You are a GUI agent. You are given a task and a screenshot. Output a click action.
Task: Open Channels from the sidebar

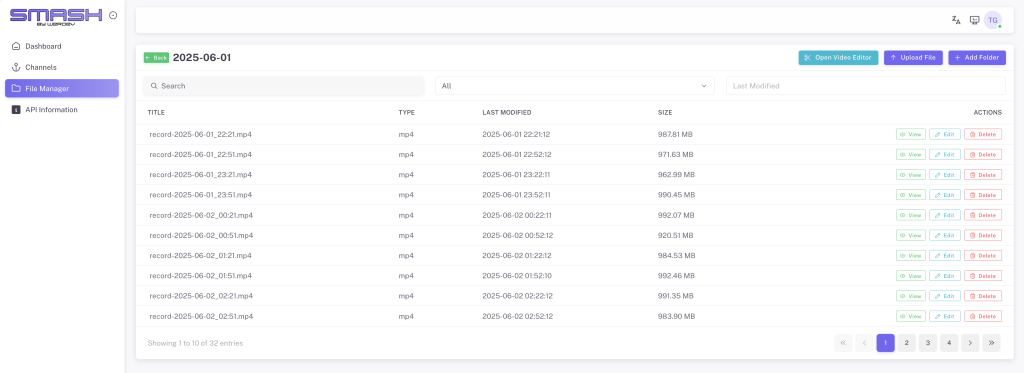(40, 67)
